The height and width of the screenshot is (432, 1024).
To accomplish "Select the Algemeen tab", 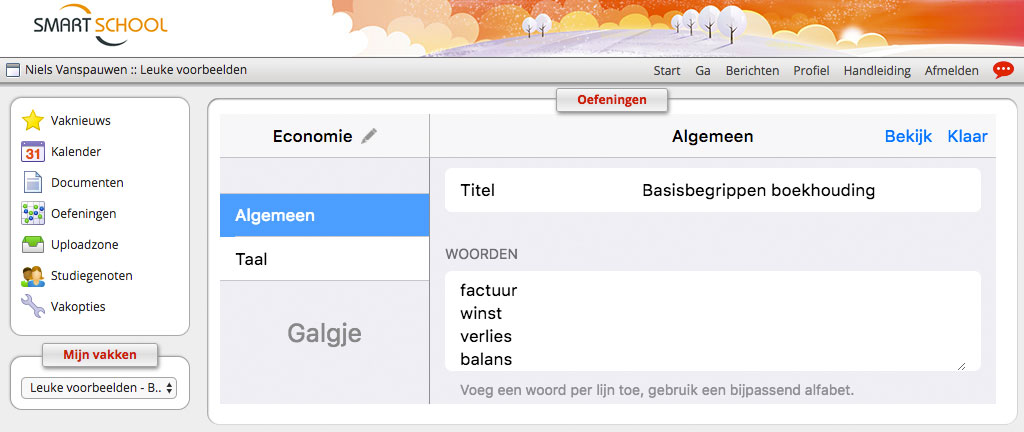I will click(x=324, y=215).
